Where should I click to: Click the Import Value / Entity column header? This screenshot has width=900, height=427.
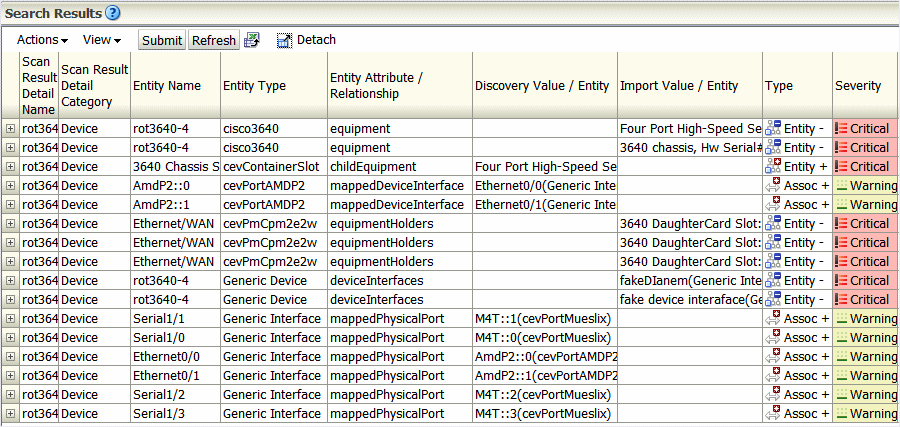[x=690, y=86]
